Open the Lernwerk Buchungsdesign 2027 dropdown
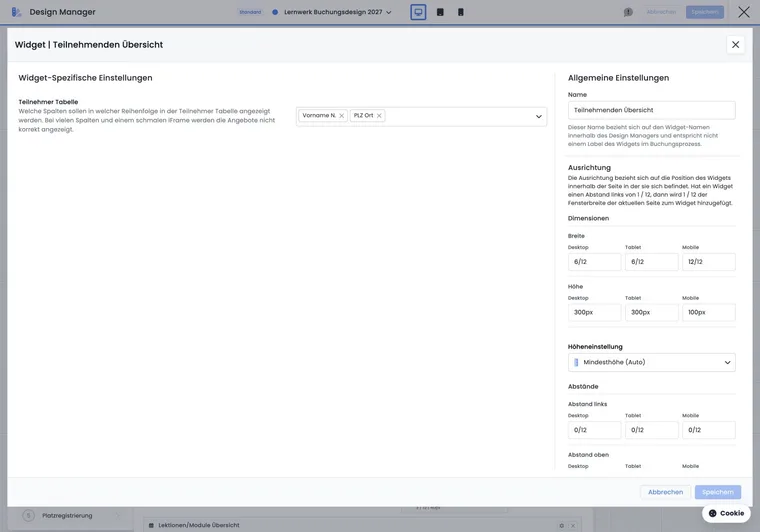This screenshot has width=760, height=532. 338,12
